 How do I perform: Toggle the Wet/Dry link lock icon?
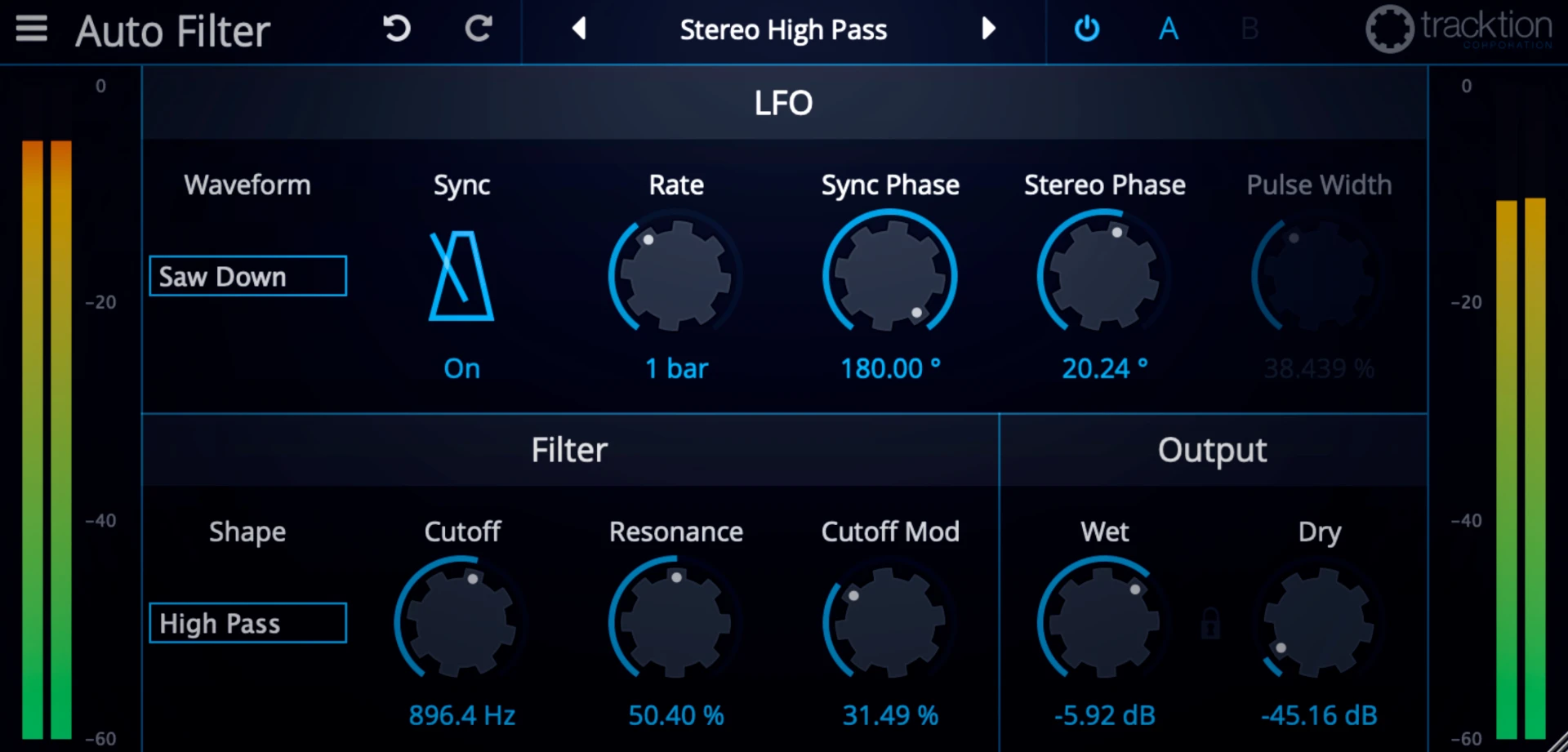[1210, 623]
